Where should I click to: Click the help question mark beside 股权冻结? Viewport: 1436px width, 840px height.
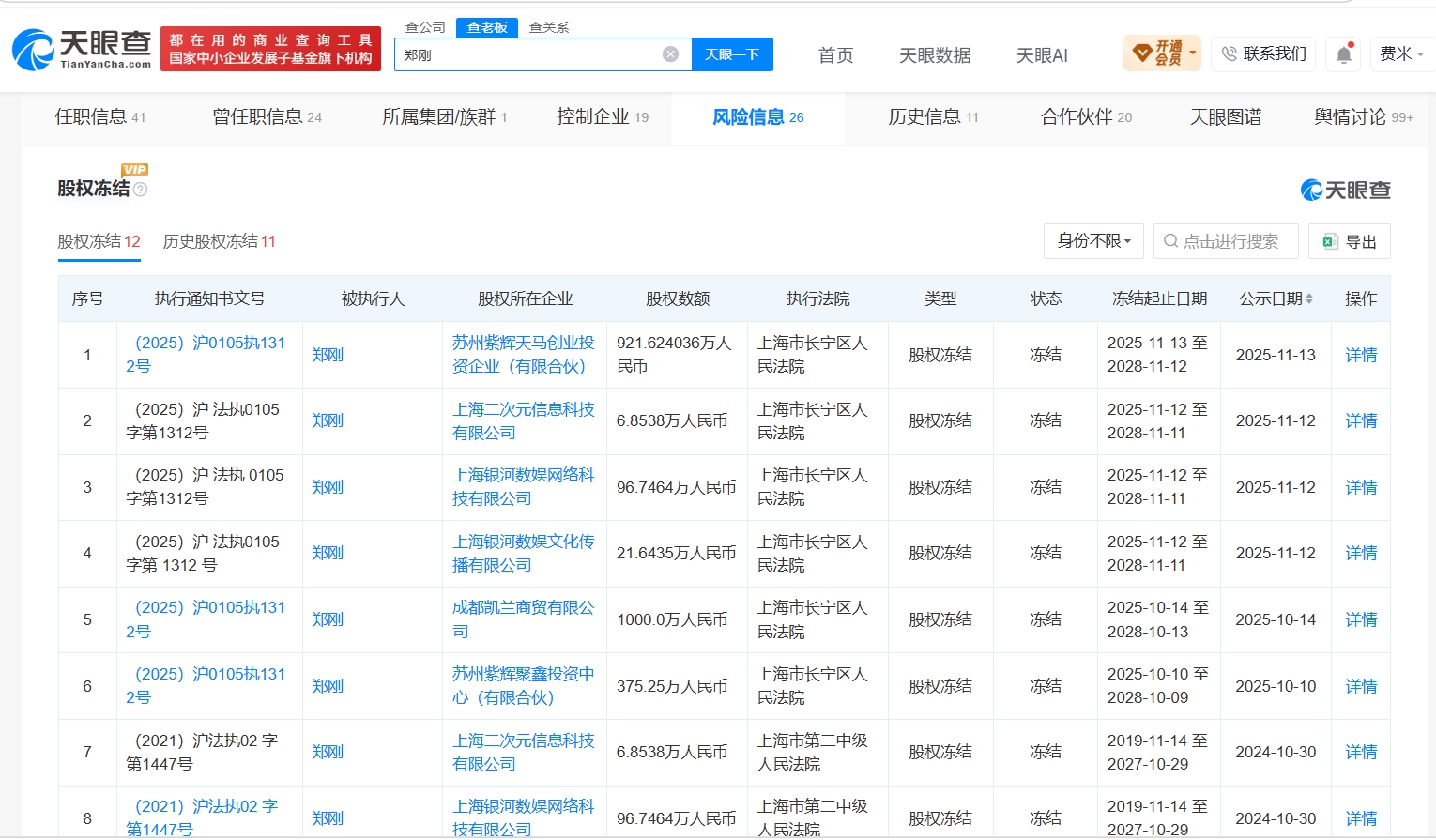pos(141,190)
